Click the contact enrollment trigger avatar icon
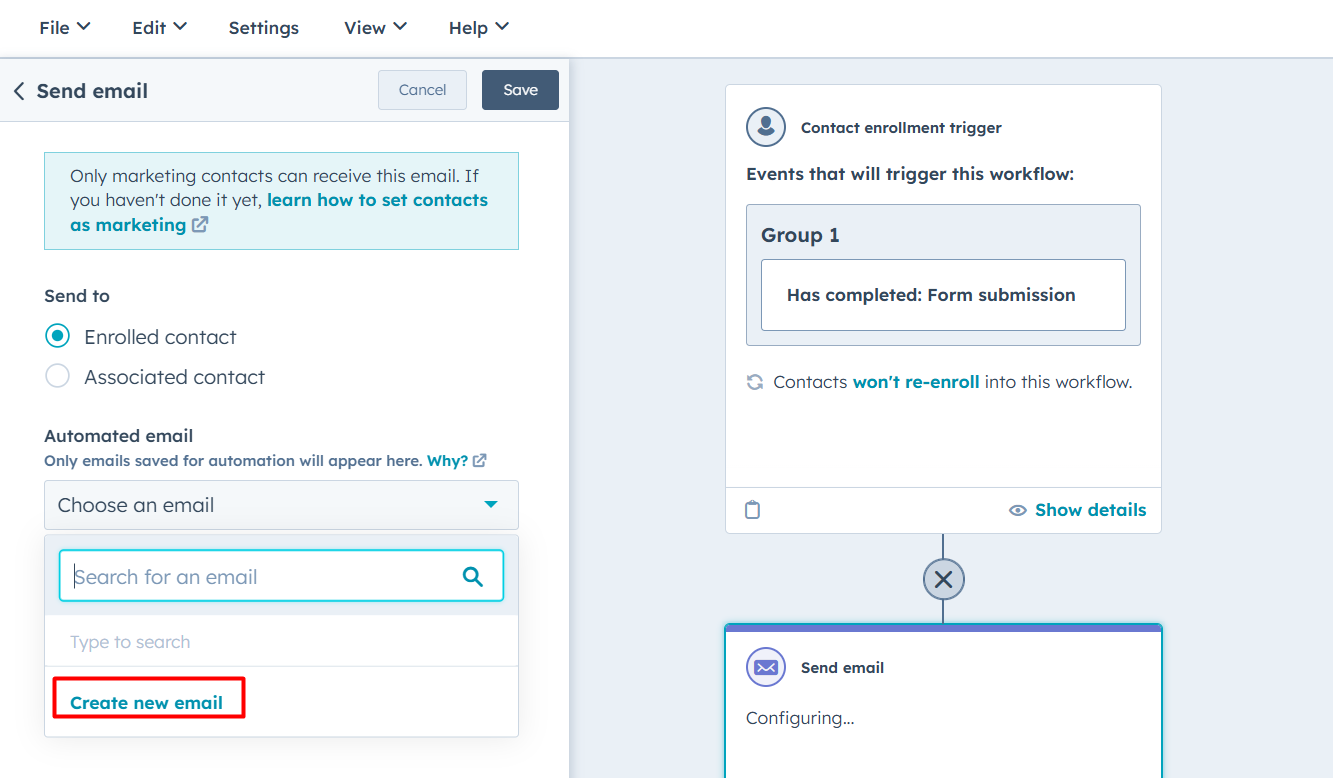1333x778 pixels. pyautogui.click(x=765, y=127)
